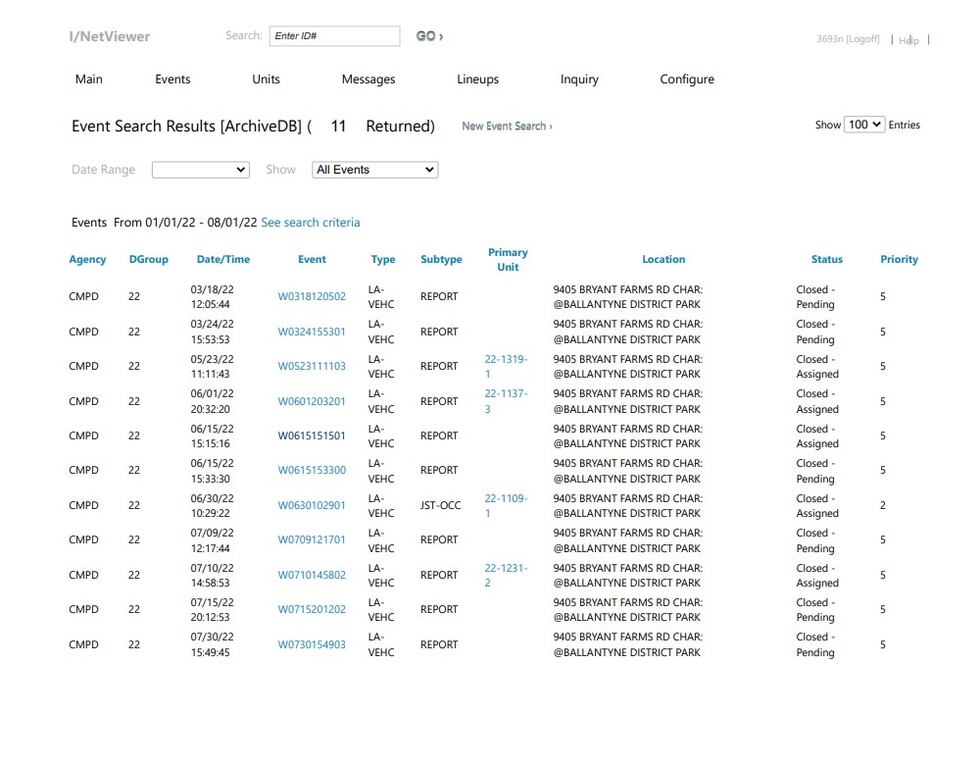
Task: Open the Configure menu
Action: (x=687, y=79)
